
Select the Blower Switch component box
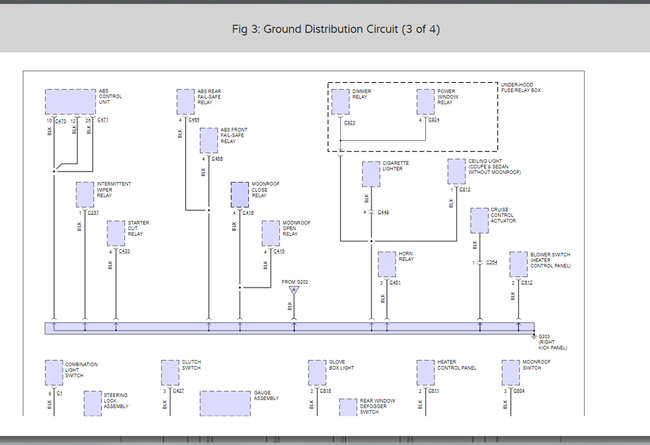pyautogui.click(x=519, y=263)
